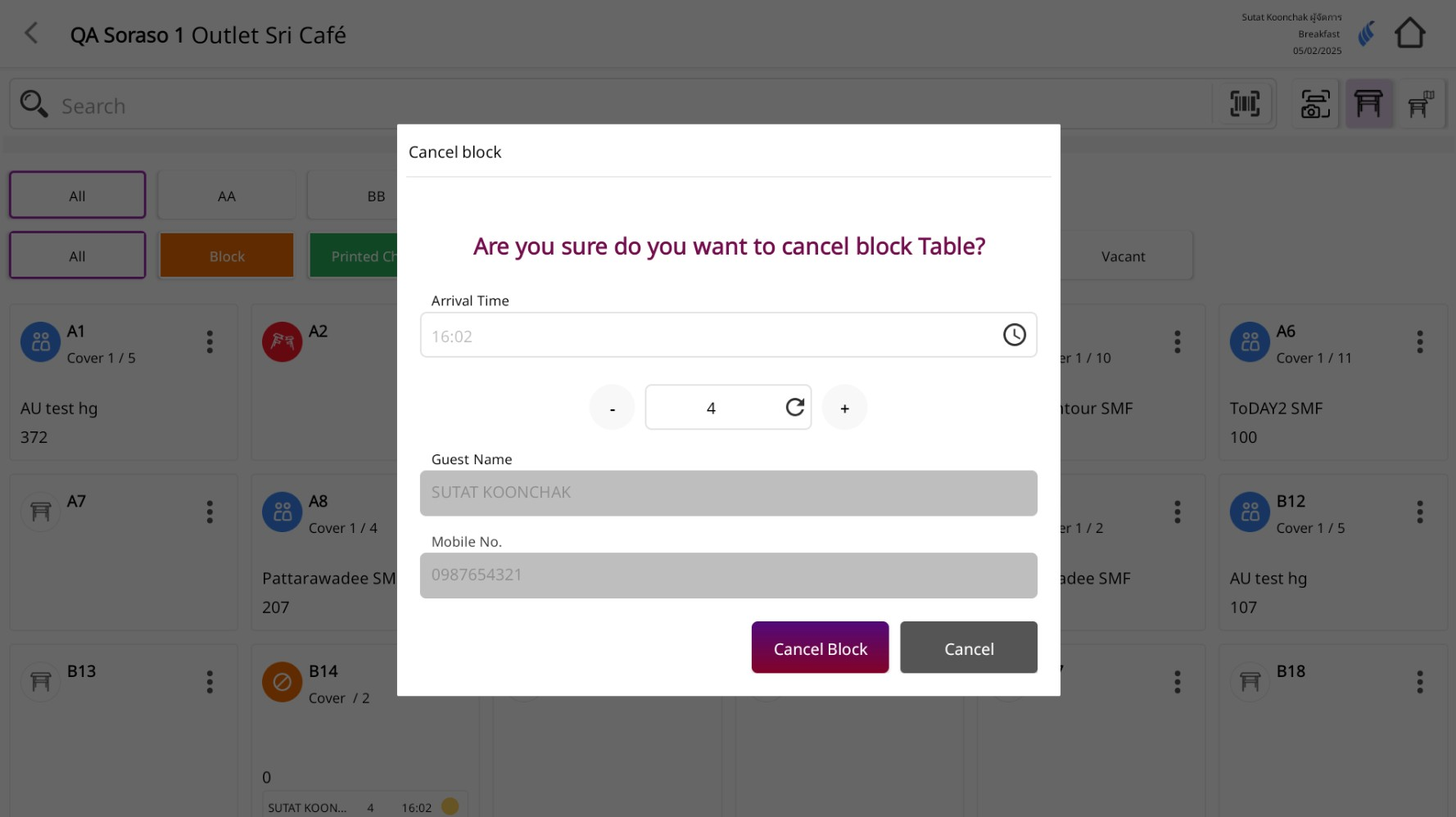Increase guest count with plus button
This screenshot has width=1456, height=817.
tap(844, 408)
